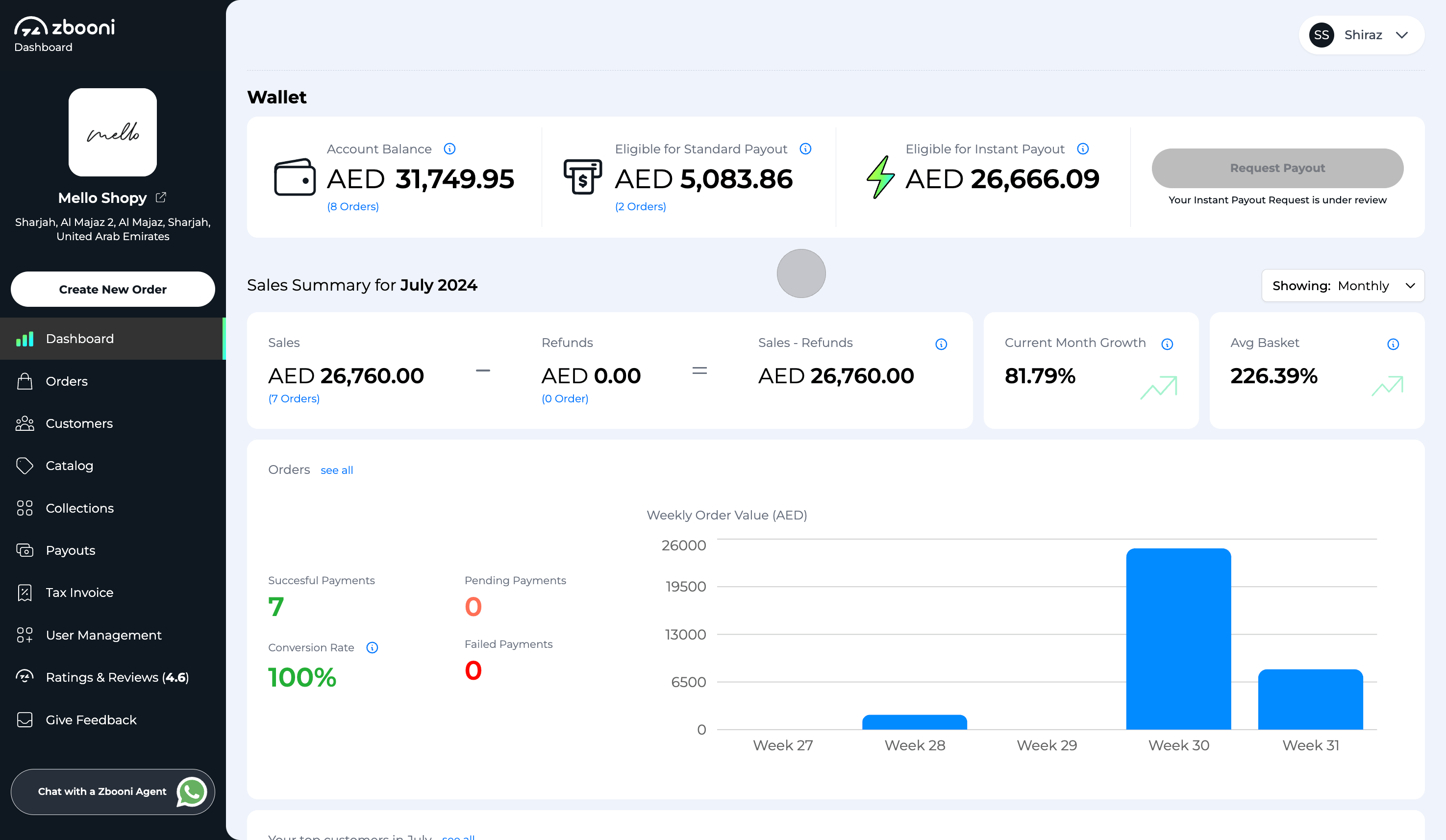This screenshot has width=1446, height=840.
Task: Click Conversion Rate info icon
Action: tap(373, 648)
